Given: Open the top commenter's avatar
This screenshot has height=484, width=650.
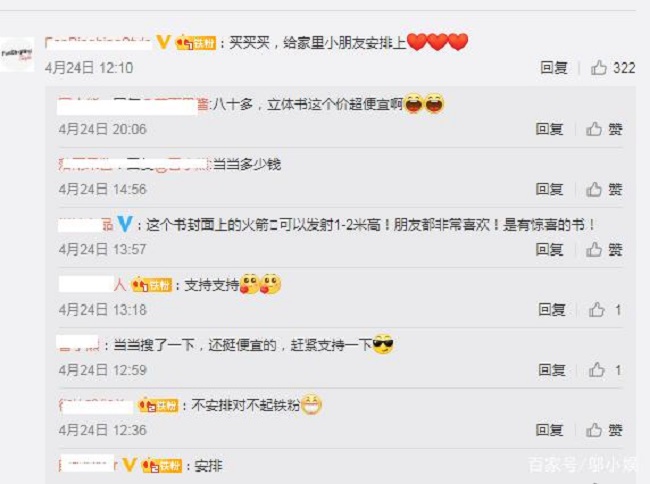Looking at the screenshot, I should click(x=17, y=54).
